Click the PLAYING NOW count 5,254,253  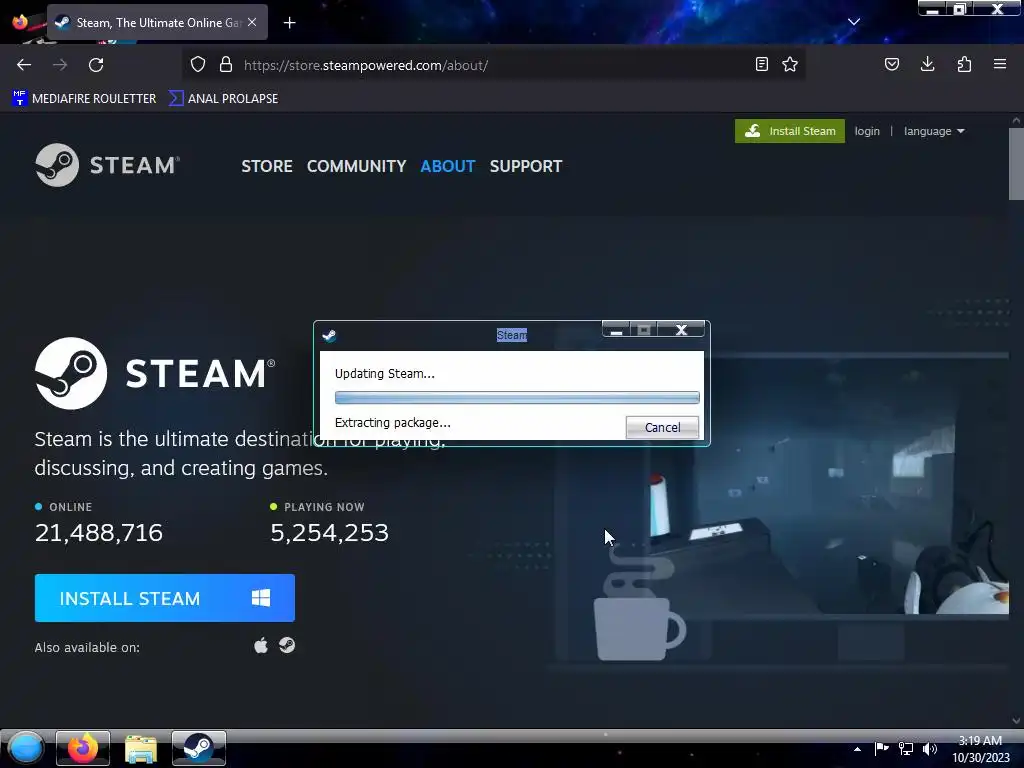pyautogui.click(x=329, y=533)
